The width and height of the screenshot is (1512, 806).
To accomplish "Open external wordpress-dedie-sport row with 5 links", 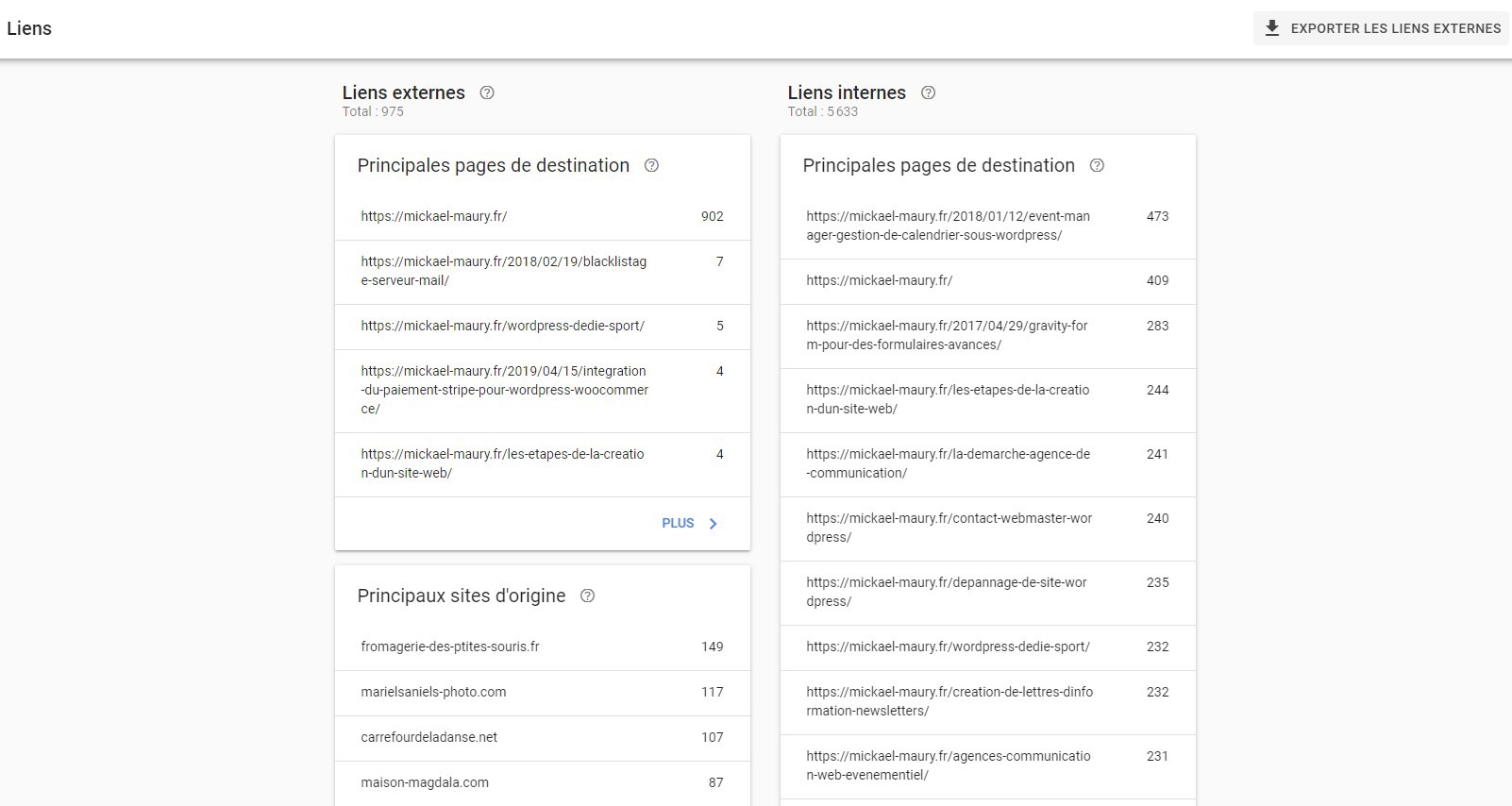I will point(542,326).
